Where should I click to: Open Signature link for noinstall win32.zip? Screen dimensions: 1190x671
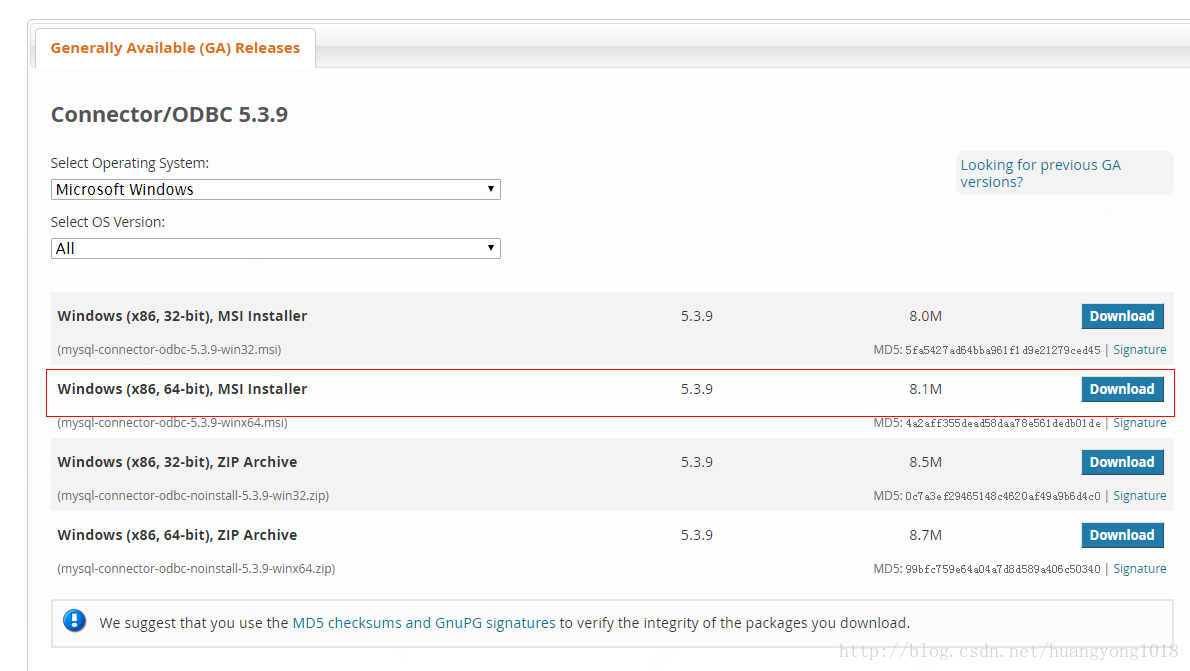pos(1139,495)
